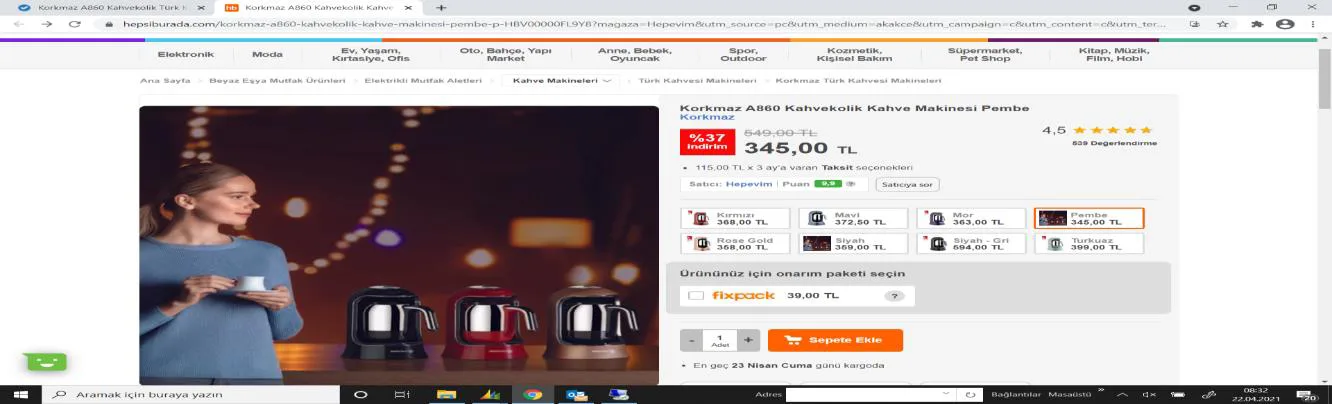Open the 539 Değerlendirme reviews link
Image resolution: width=1332 pixels, height=404 pixels.
click(x=1114, y=143)
